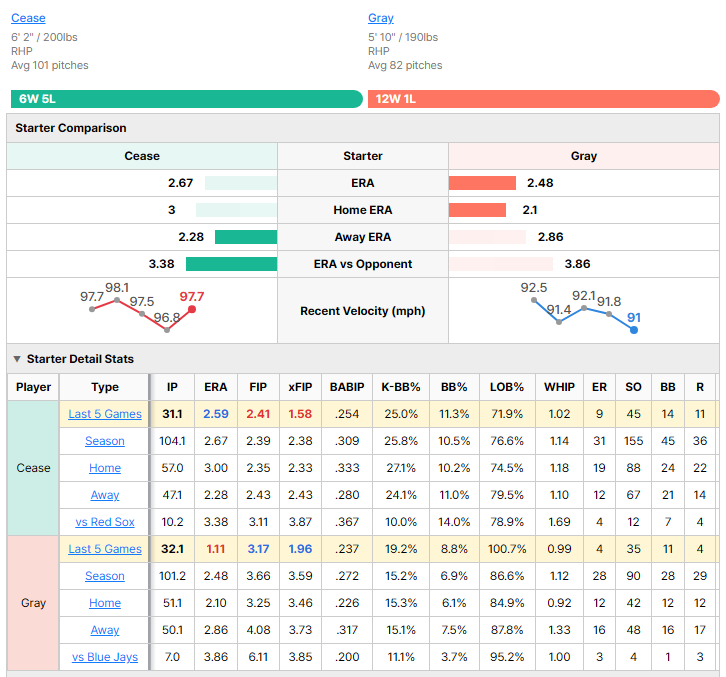Click Gray's Last 5 Games ERA value 1.11

[x=216, y=549]
